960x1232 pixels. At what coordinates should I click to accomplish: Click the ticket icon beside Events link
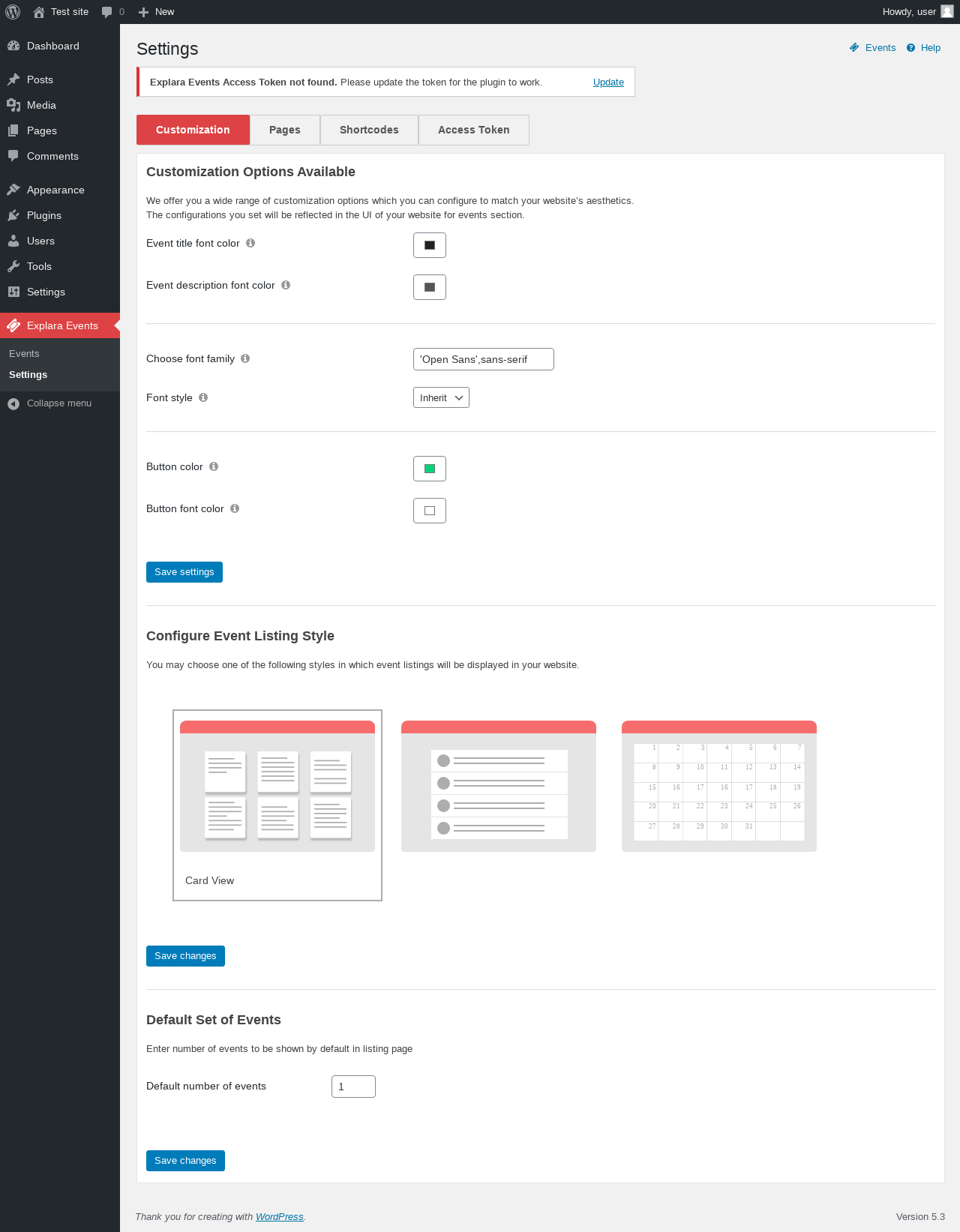pyautogui.click(x=854, y=47)
